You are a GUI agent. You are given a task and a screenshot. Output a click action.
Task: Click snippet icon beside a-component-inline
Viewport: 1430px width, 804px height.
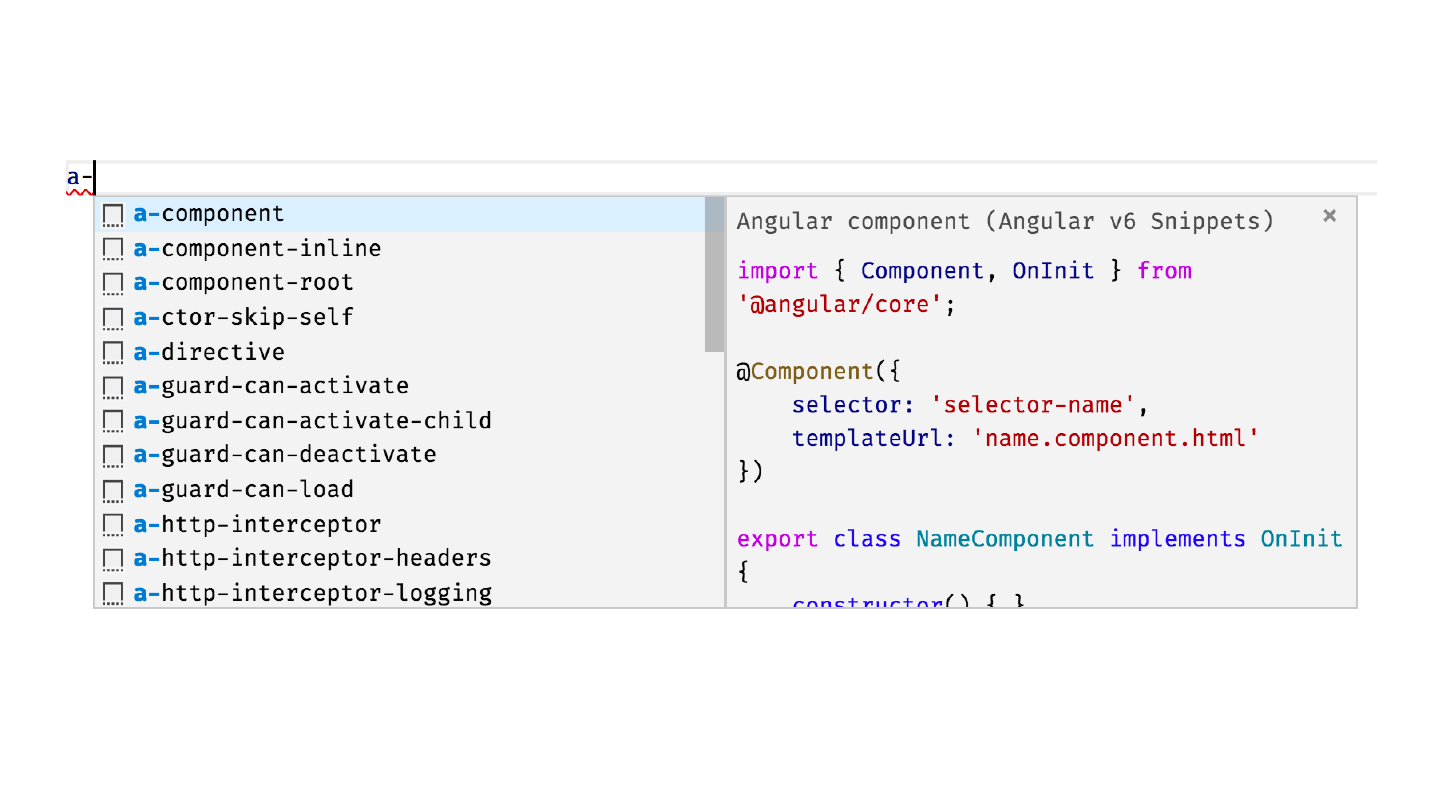[114, 249]
